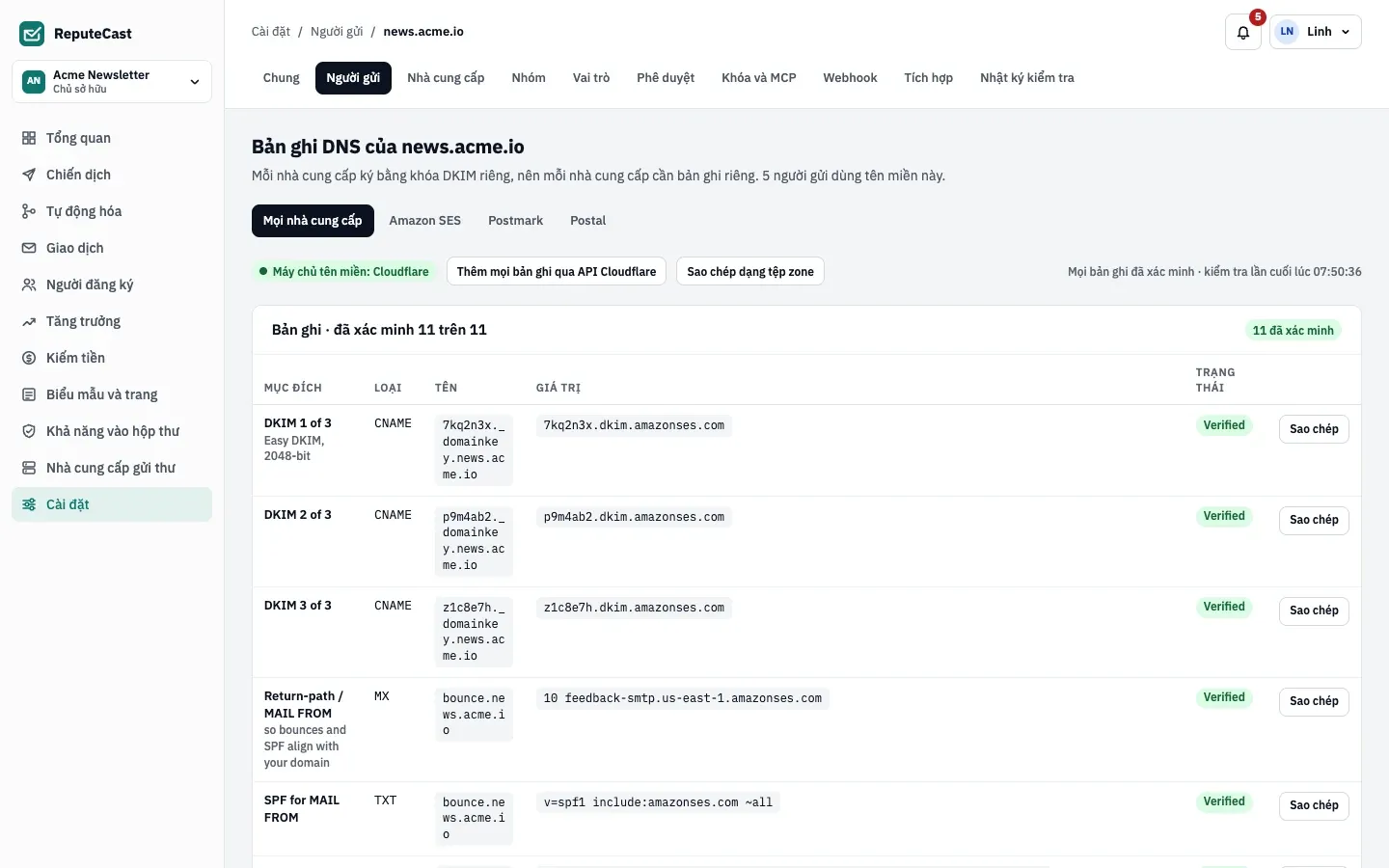
Task: Click the Tổng quan dashboard icon
Action: [x=29, y=138]
